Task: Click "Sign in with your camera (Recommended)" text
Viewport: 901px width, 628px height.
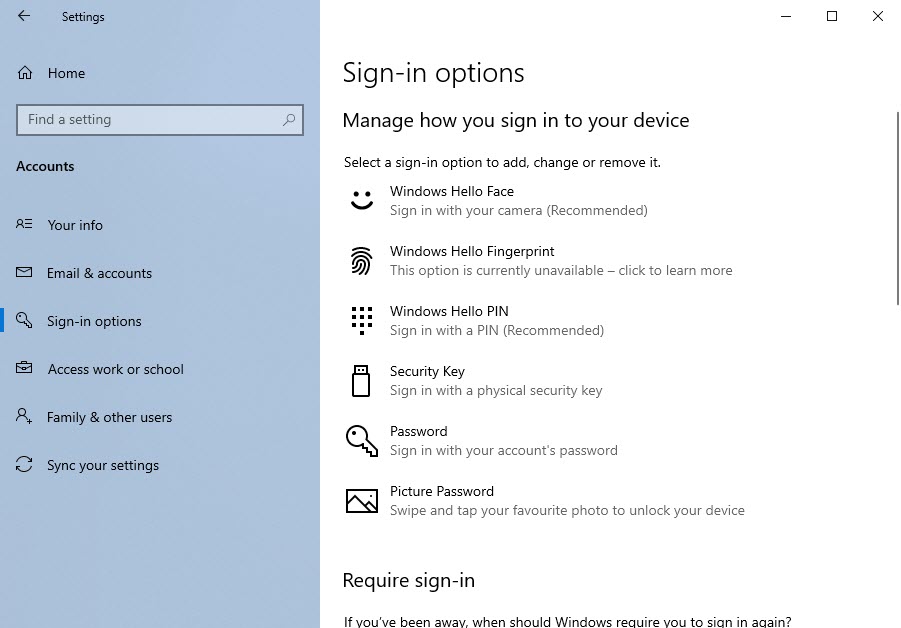Action: tap(519, 210)
